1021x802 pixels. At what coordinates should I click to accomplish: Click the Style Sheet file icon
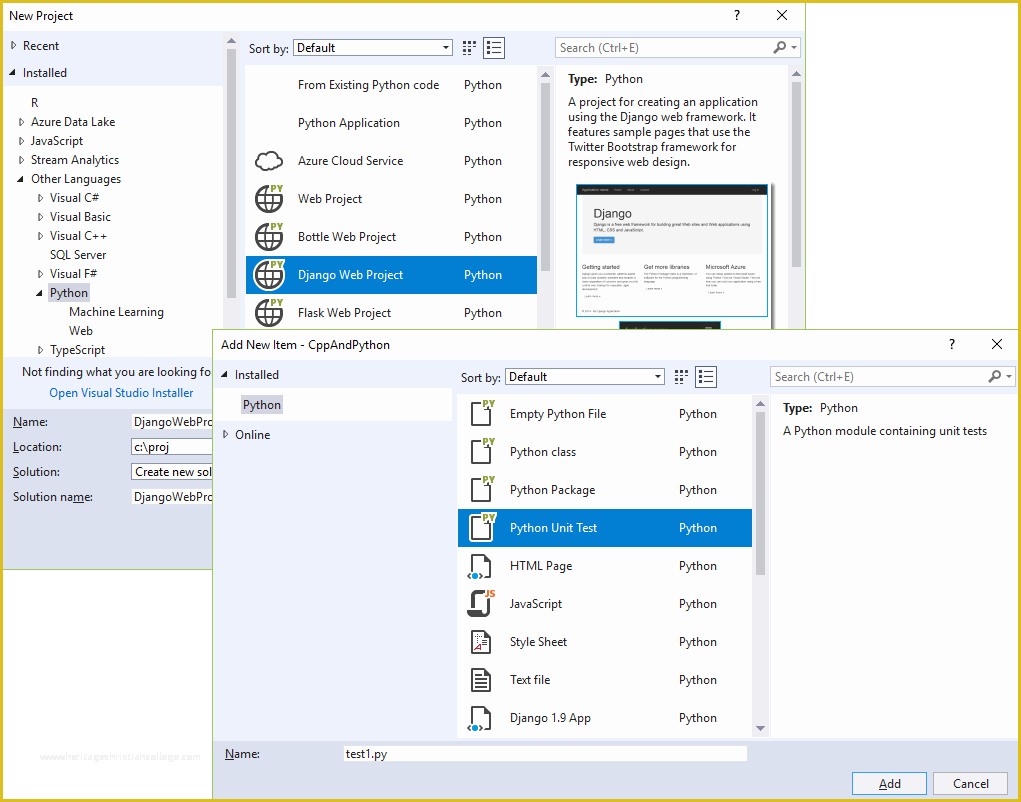pos(481,642)
